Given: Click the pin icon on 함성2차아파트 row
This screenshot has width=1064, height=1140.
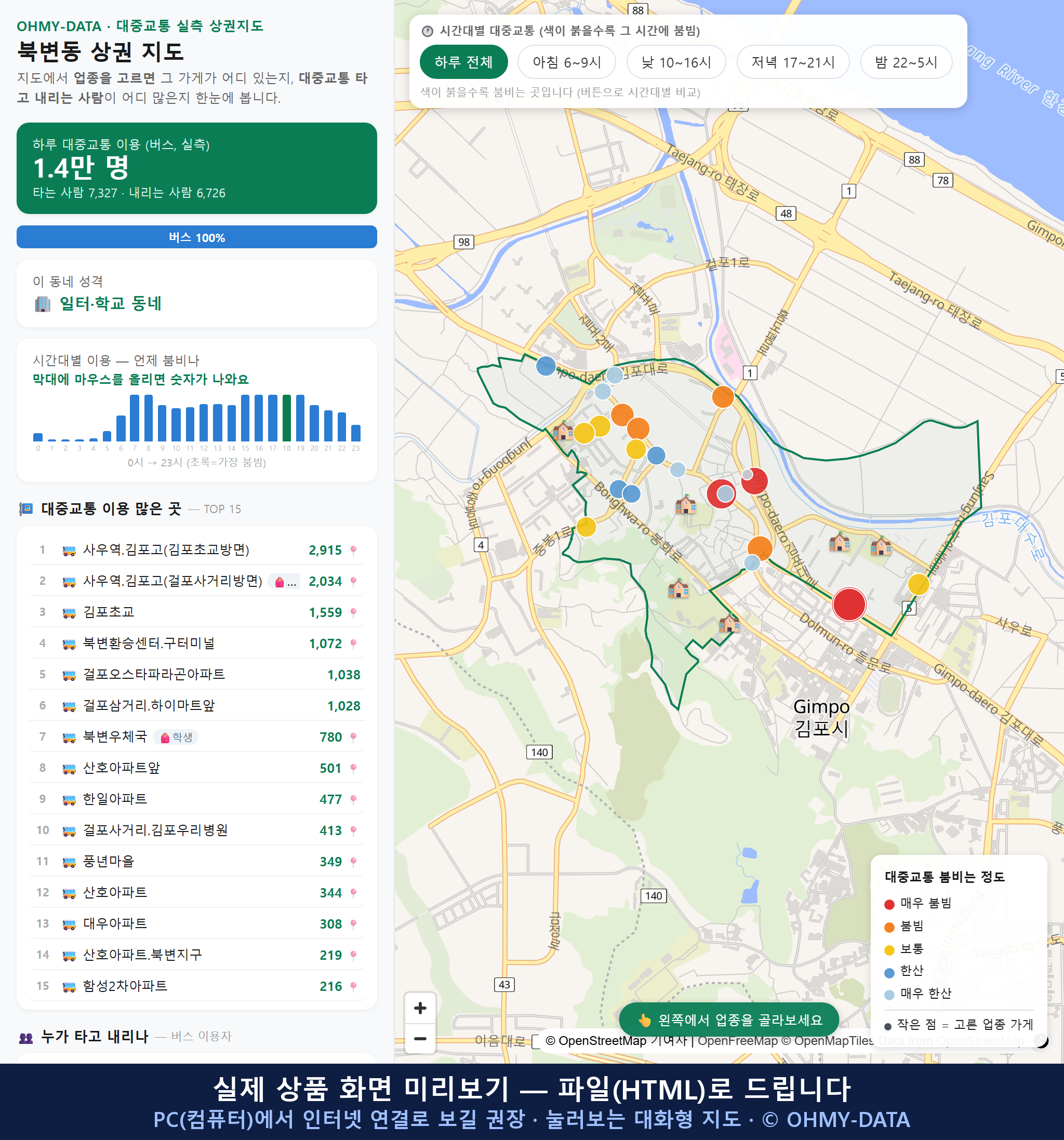Looking at the screenshot, I should tap(353, 986).
